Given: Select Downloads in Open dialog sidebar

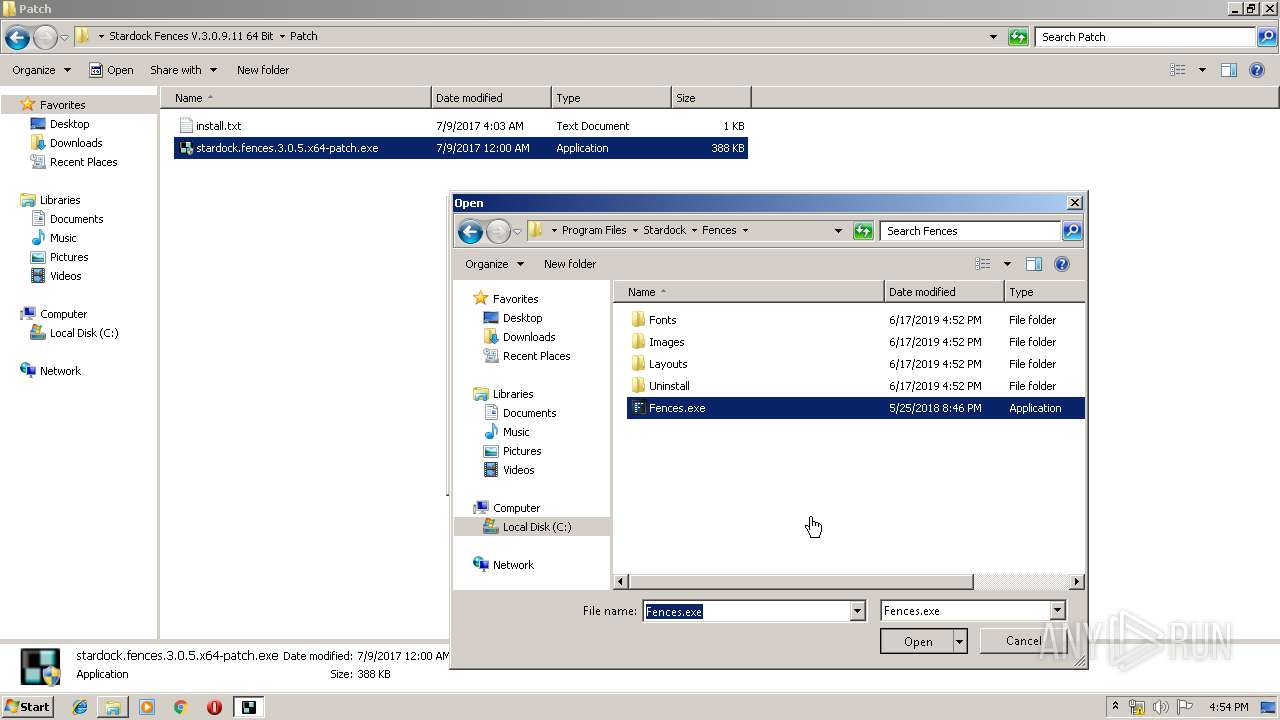Looking at the screenshot, I should (529, 337).
